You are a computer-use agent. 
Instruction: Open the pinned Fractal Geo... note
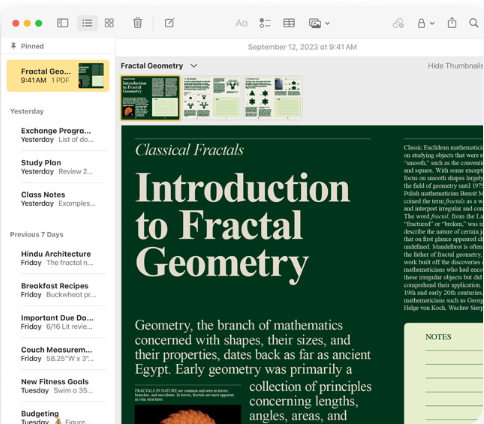[58, 76]
